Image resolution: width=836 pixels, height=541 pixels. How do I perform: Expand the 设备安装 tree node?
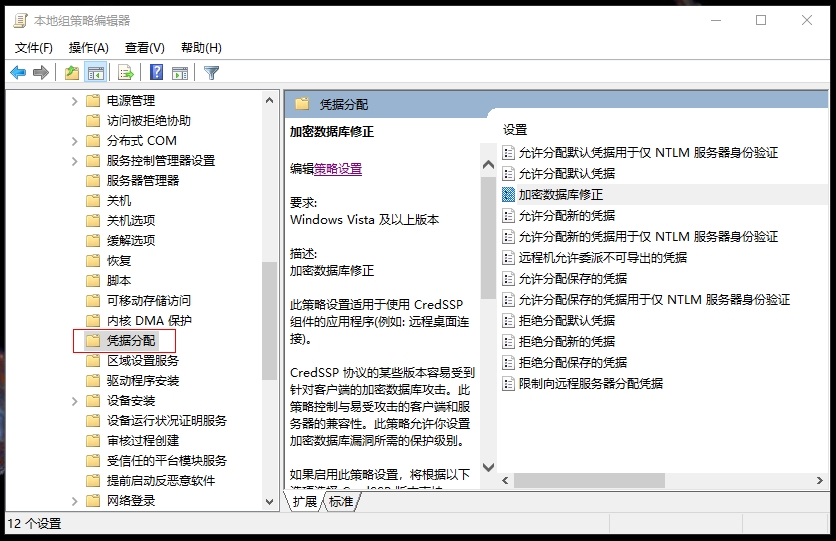pyautogui.click(x=75, y=401)
